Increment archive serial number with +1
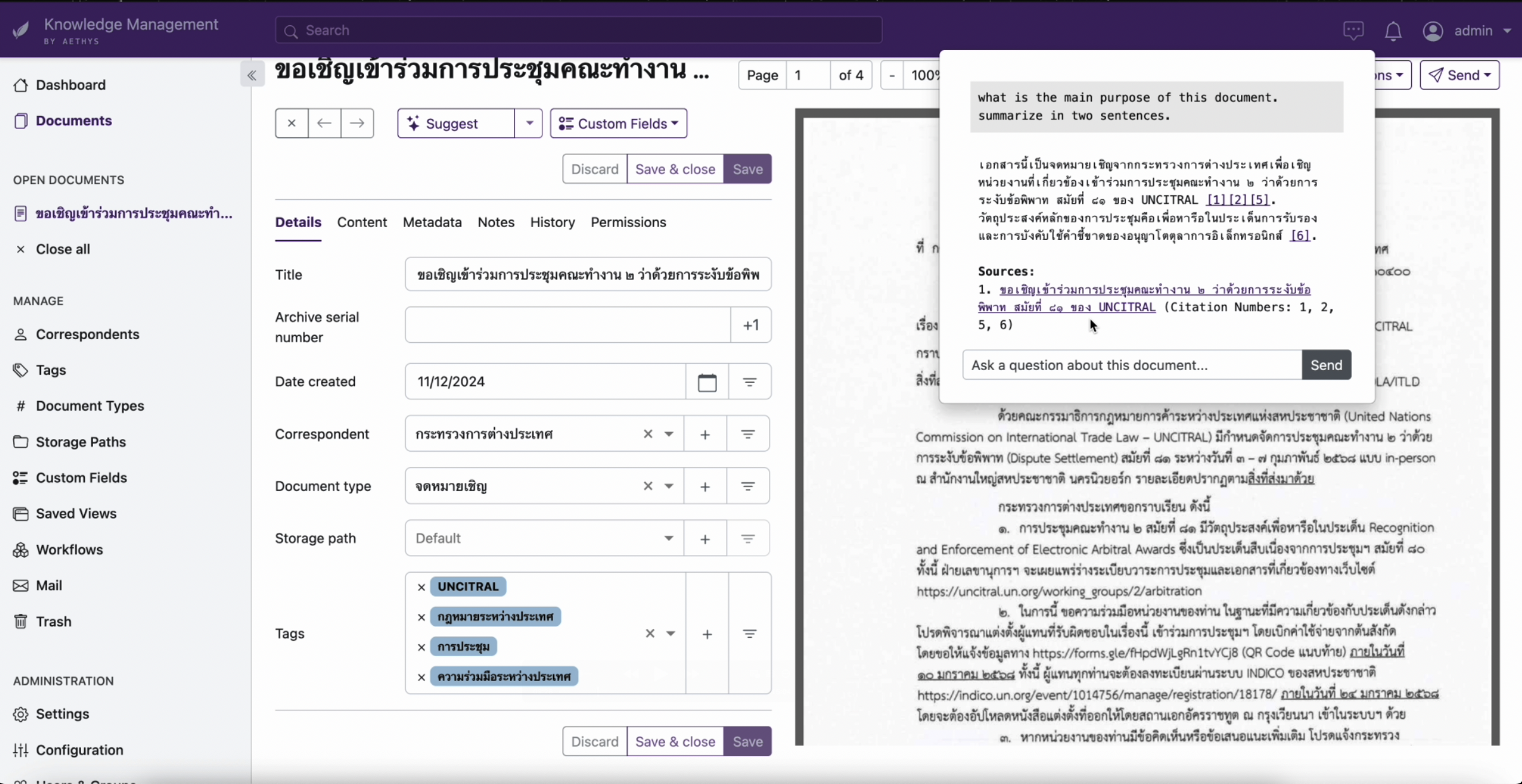Screen dimensions: 1522x784 pos(751,325)
